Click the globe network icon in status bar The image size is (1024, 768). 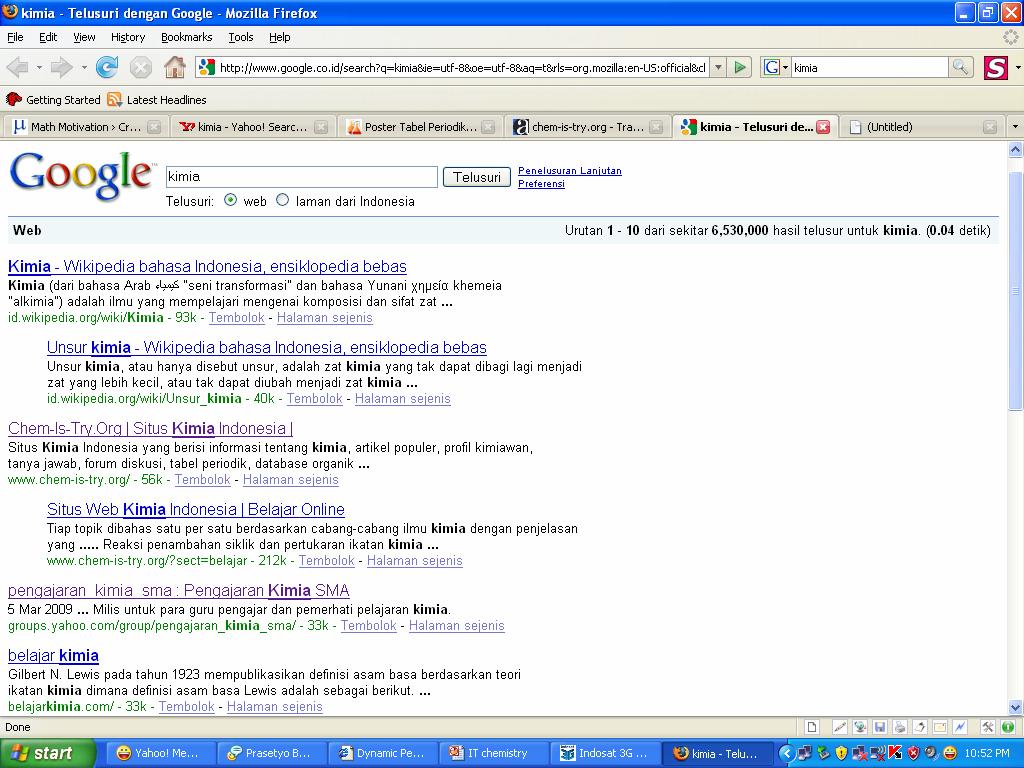[860, 727]
